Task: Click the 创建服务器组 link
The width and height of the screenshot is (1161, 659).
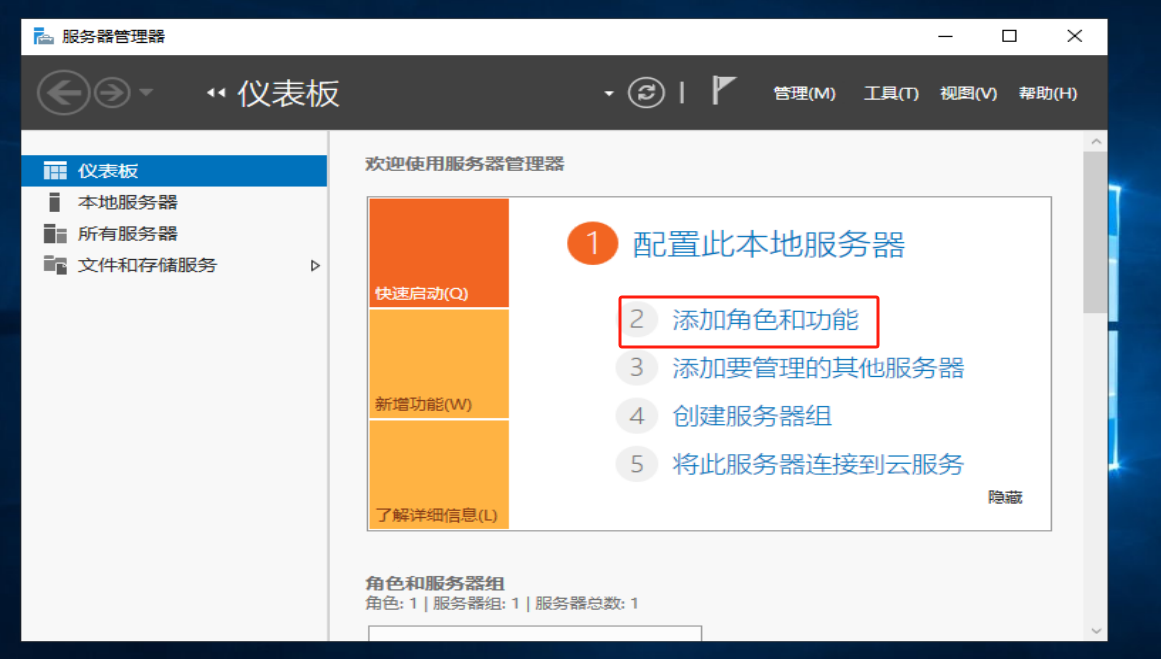Action: (x=752, y=416)
